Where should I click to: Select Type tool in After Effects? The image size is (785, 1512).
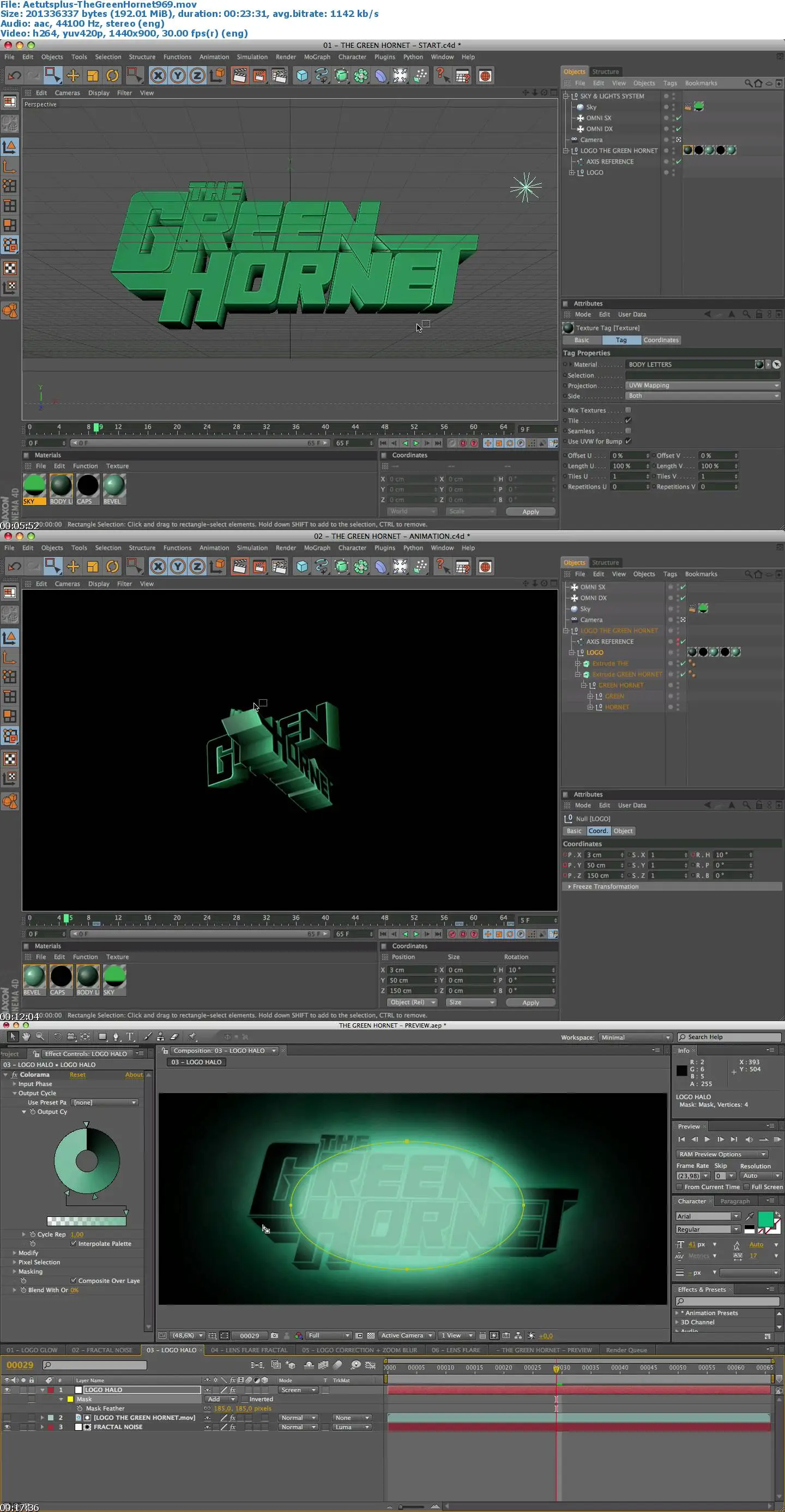(130, 1037)
